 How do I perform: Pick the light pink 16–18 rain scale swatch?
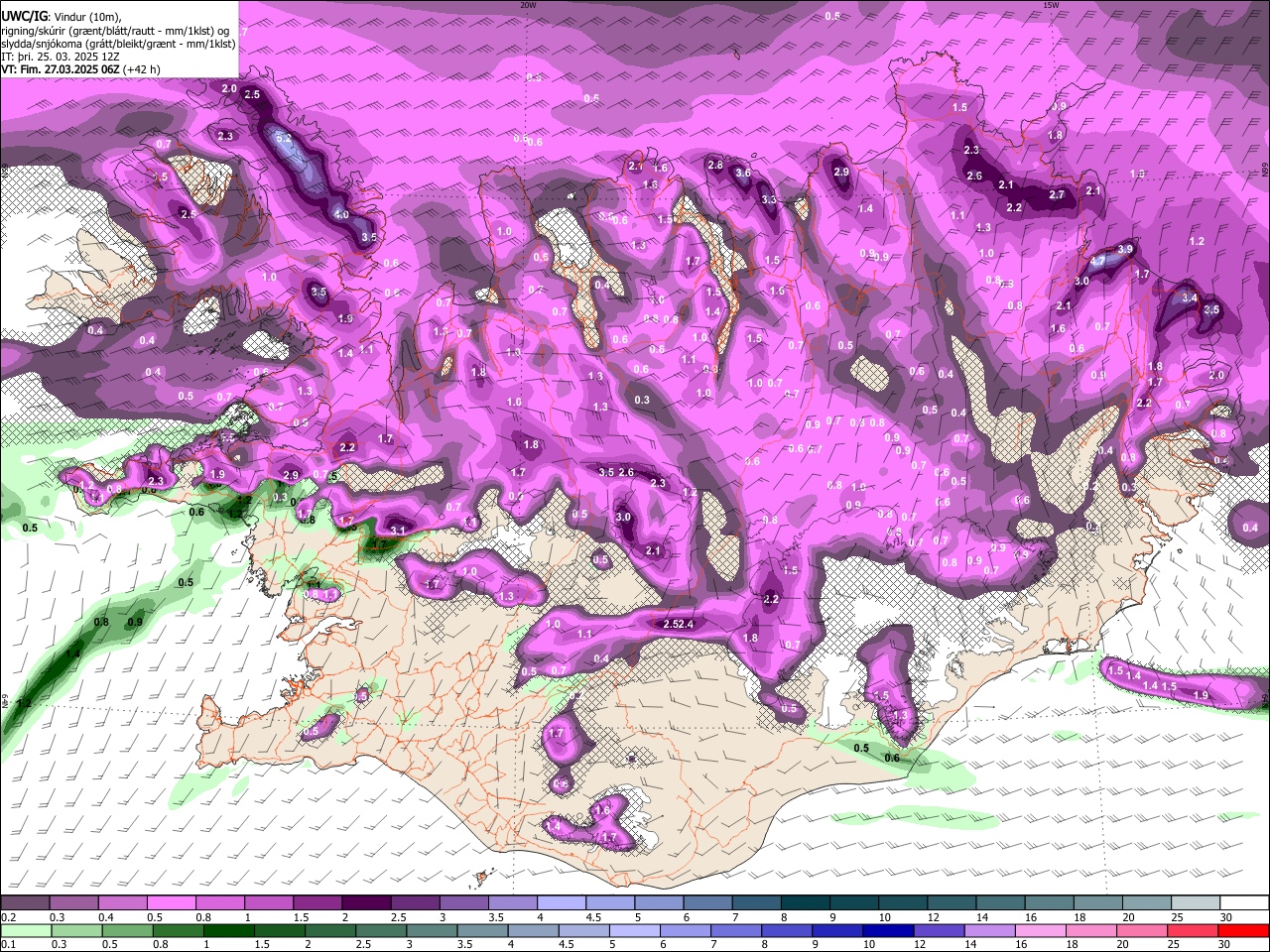point(1043,931)
